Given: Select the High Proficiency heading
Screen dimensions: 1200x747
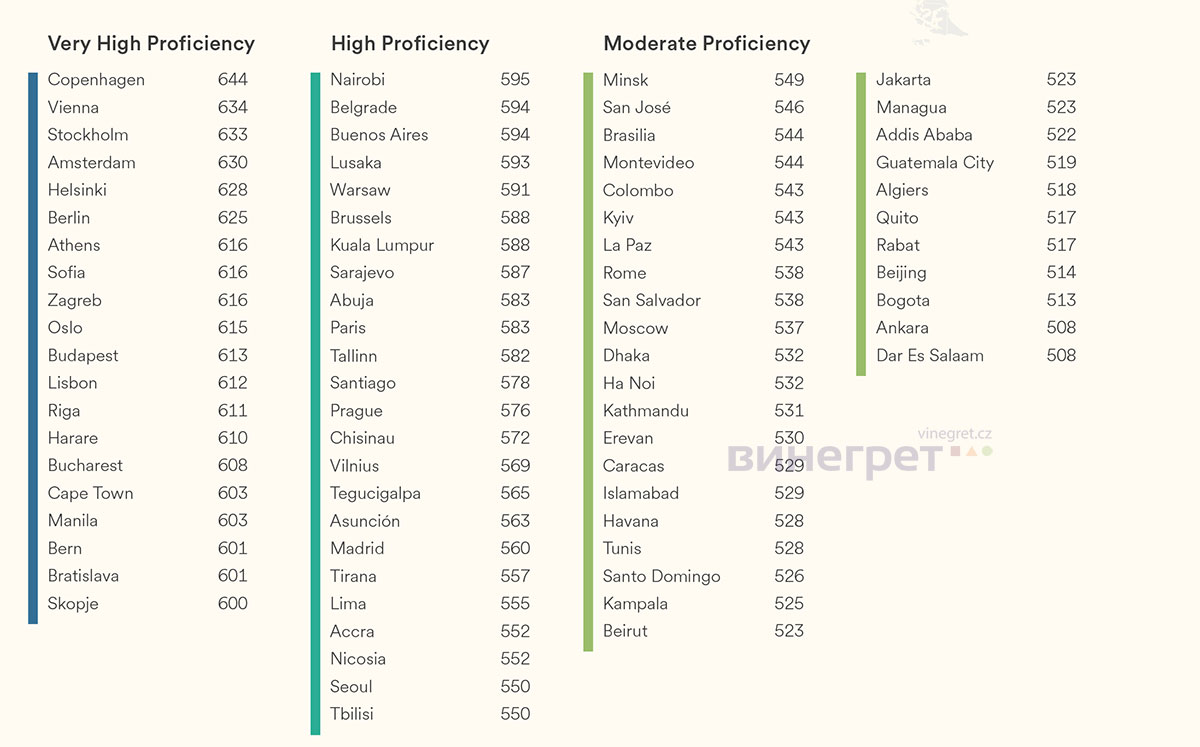Looking at the screenshot, I should (410, 44).
